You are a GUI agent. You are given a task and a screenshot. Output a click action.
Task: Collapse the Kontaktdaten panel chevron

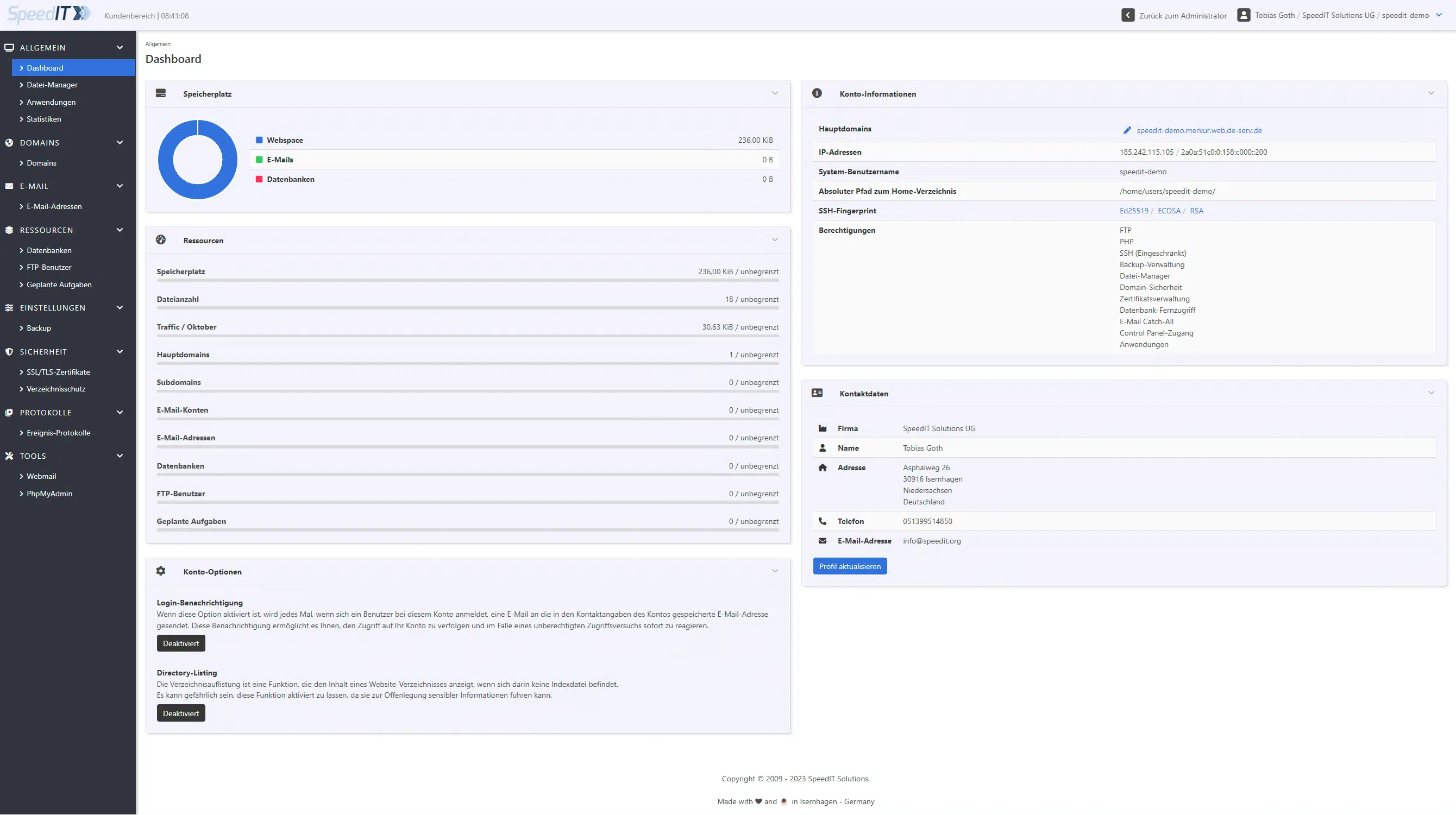click(1431, 393)
